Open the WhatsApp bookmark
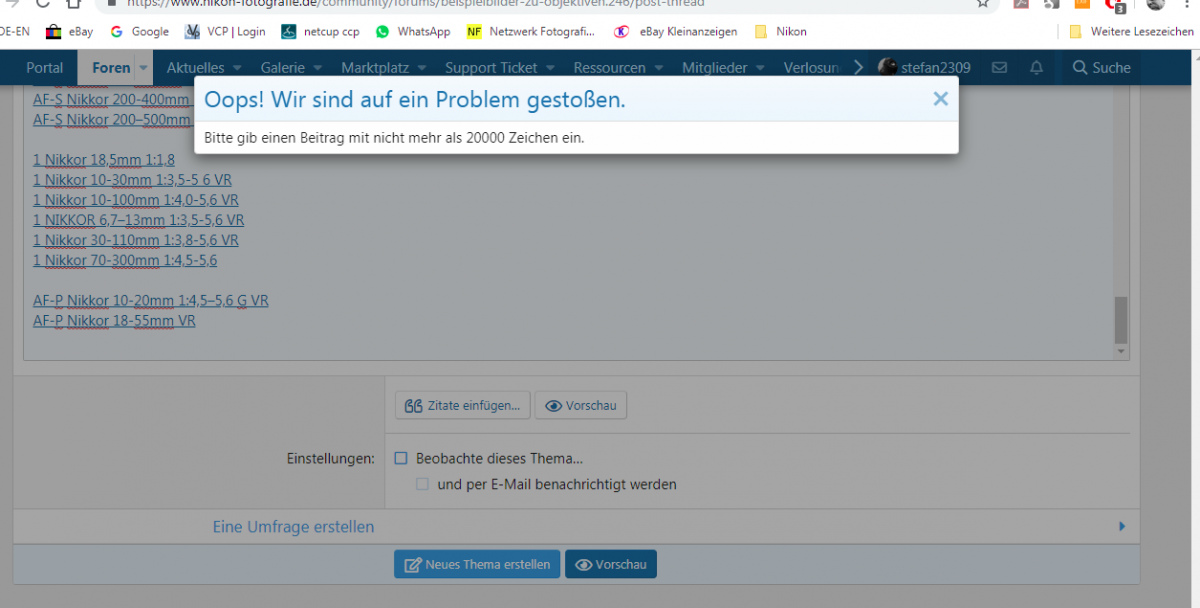This screenshot has height=608, width=1200. tap(413, 32)
